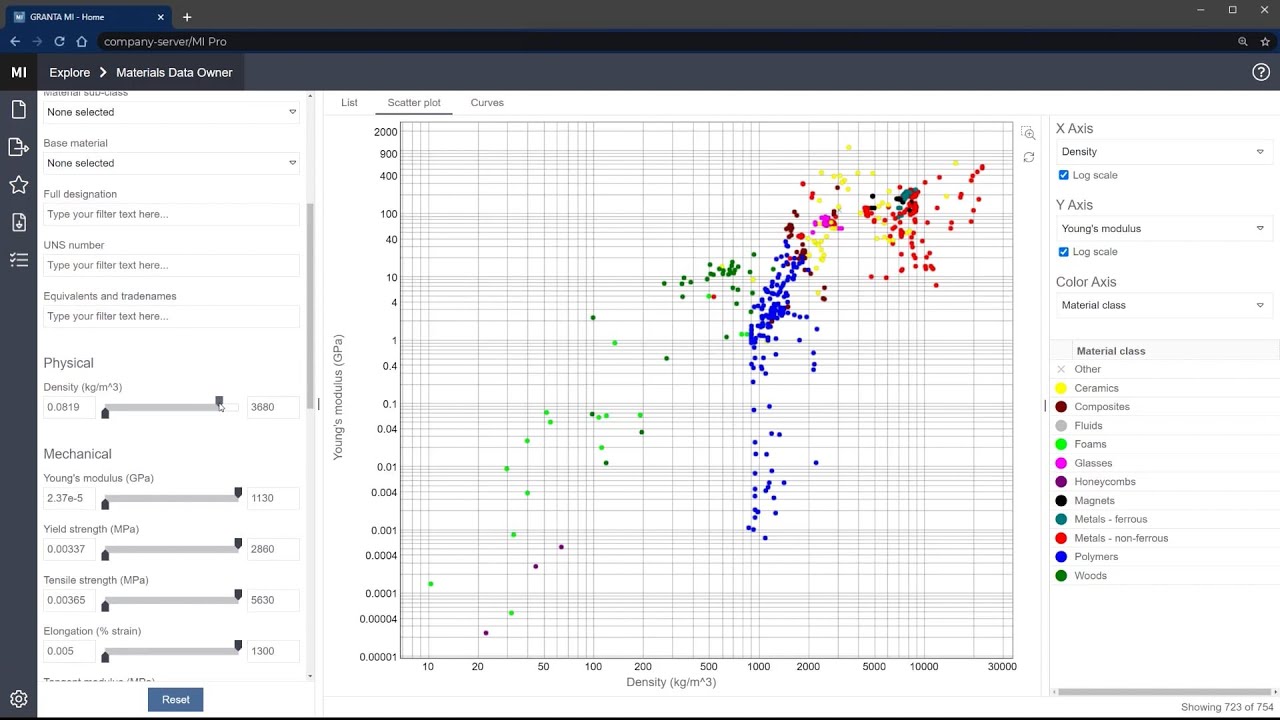Open Settings gear in sidebar
Screen dimensions: 1280x720
(x=18, y=699)
